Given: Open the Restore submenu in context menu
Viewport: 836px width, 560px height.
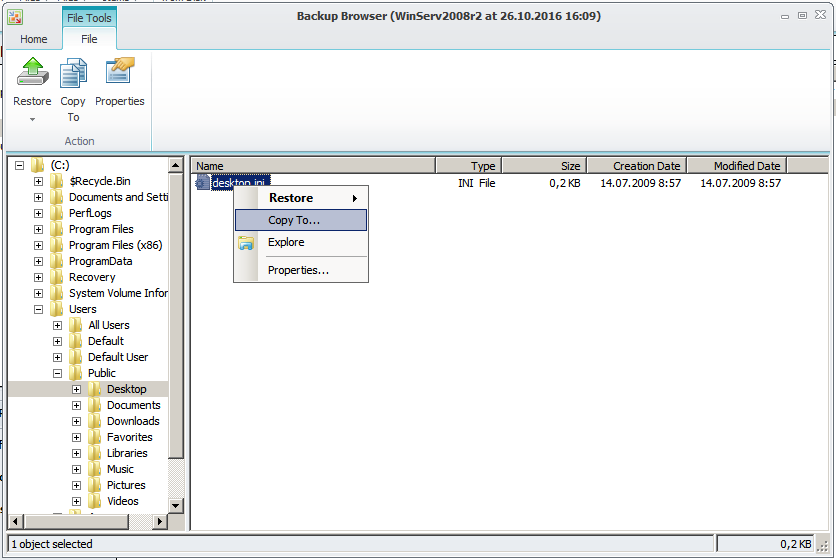Looking at the screenshot, I should (301, 198).
